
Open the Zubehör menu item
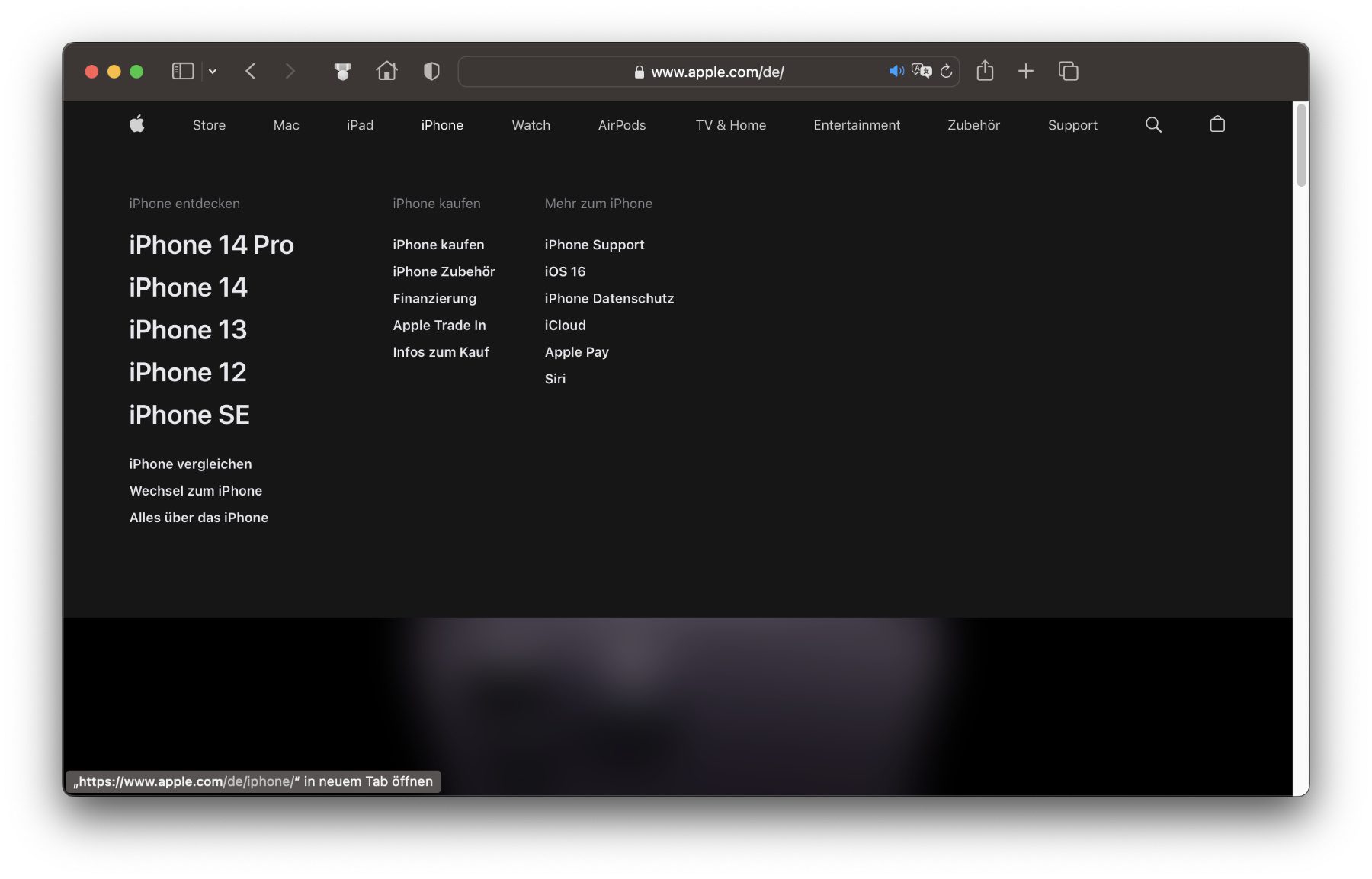click(x=973, y=125)
